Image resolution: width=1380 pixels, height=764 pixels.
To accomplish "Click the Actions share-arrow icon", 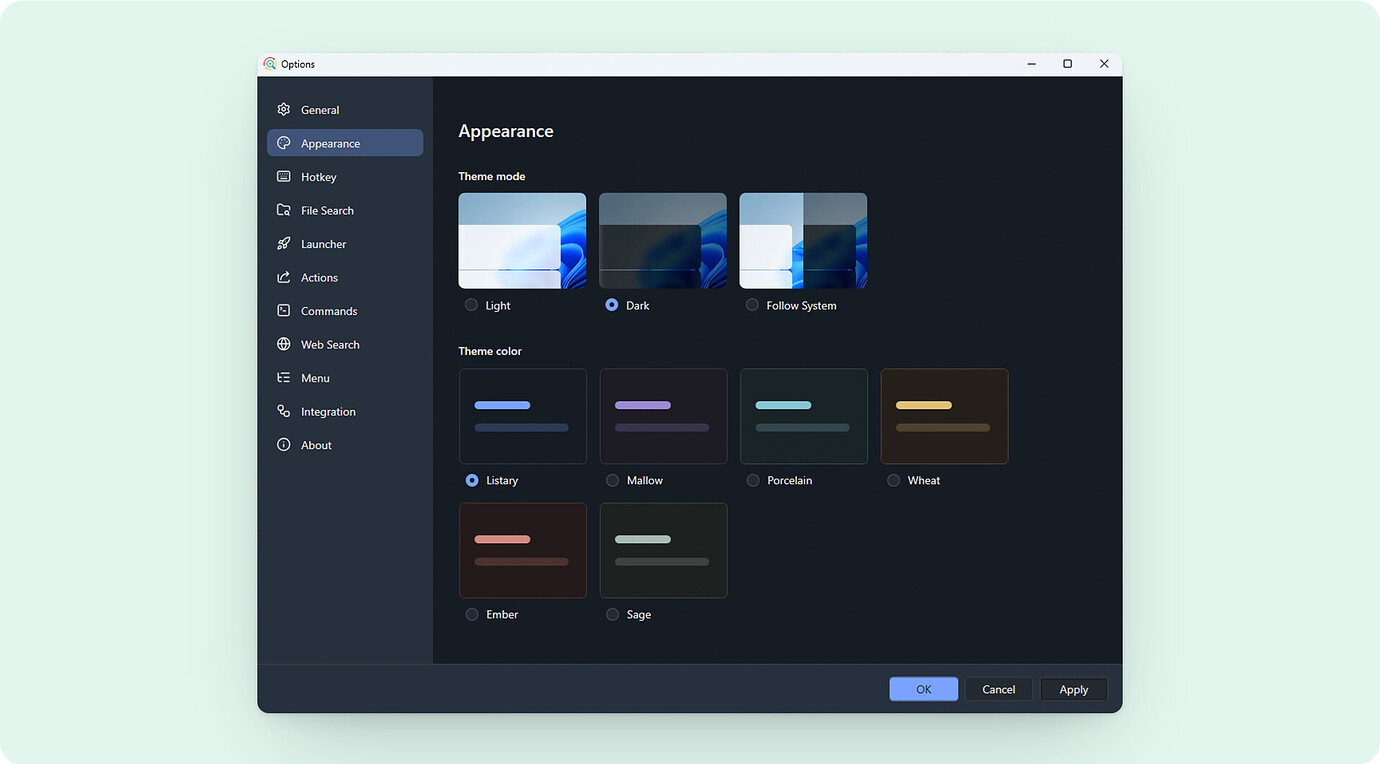I will click(x=284, y=277).
